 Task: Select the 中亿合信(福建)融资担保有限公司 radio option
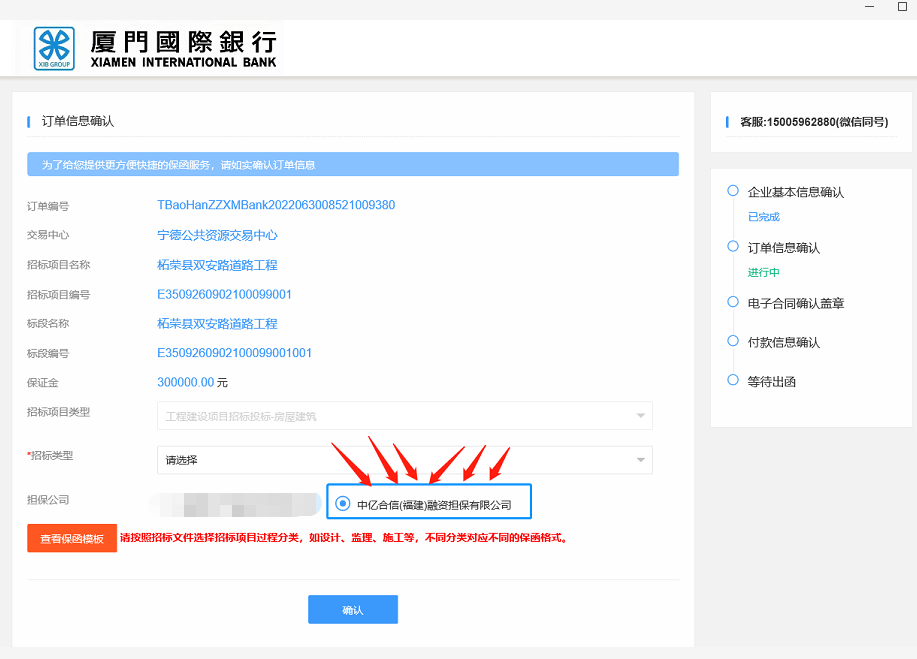click(x=342, y=502)
